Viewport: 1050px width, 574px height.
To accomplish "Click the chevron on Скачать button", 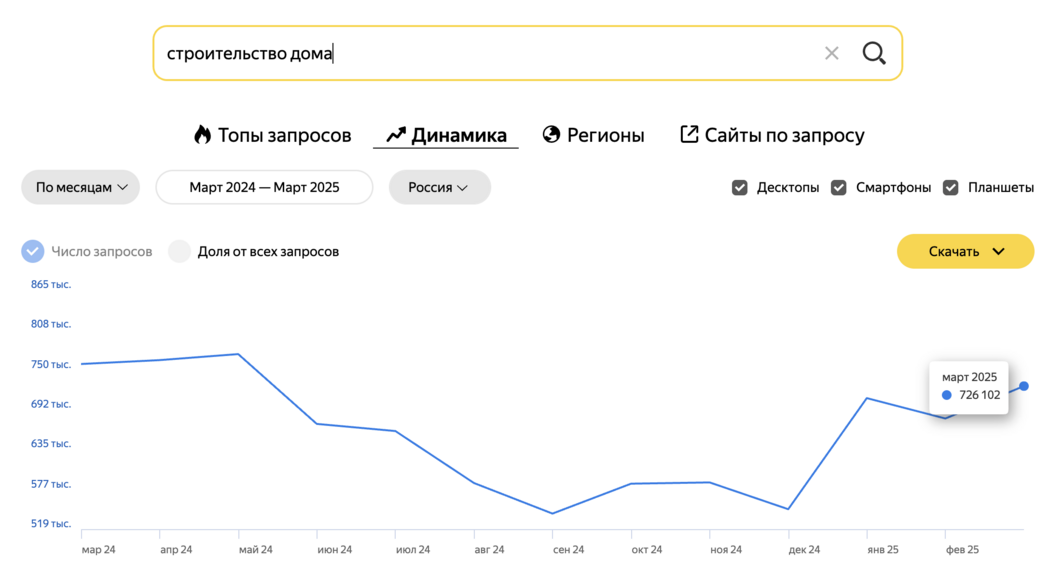I will click(998, 251).
